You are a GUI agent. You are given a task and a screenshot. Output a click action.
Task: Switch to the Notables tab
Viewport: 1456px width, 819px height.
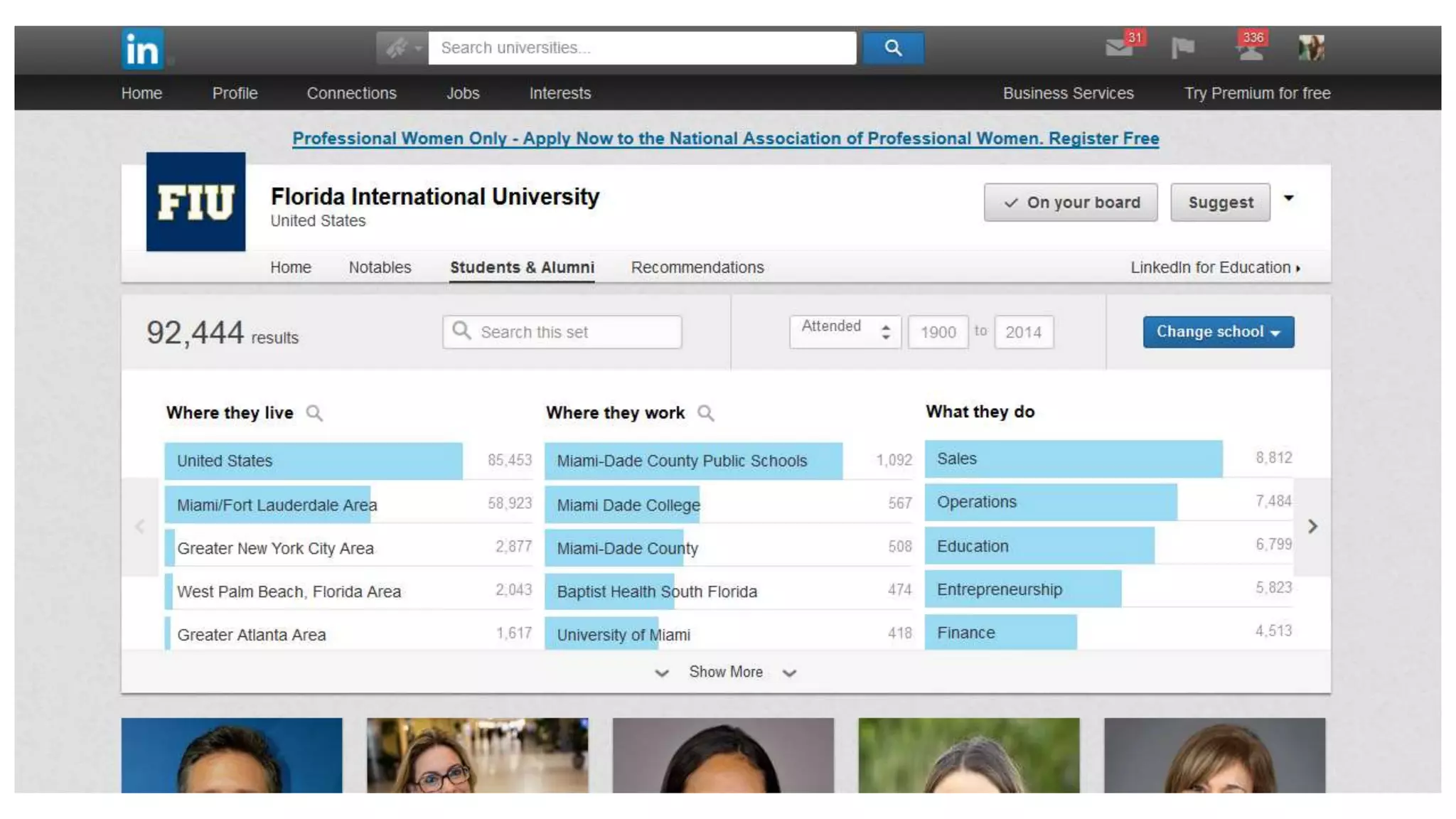point(380,267)
